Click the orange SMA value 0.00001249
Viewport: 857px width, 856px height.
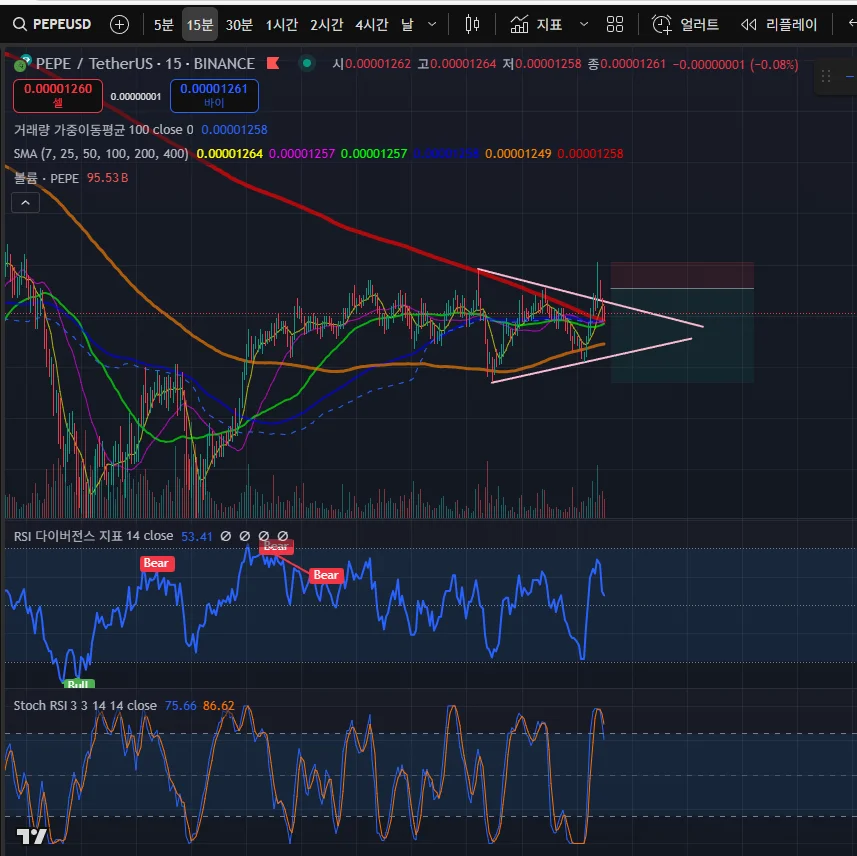[518, 154]
